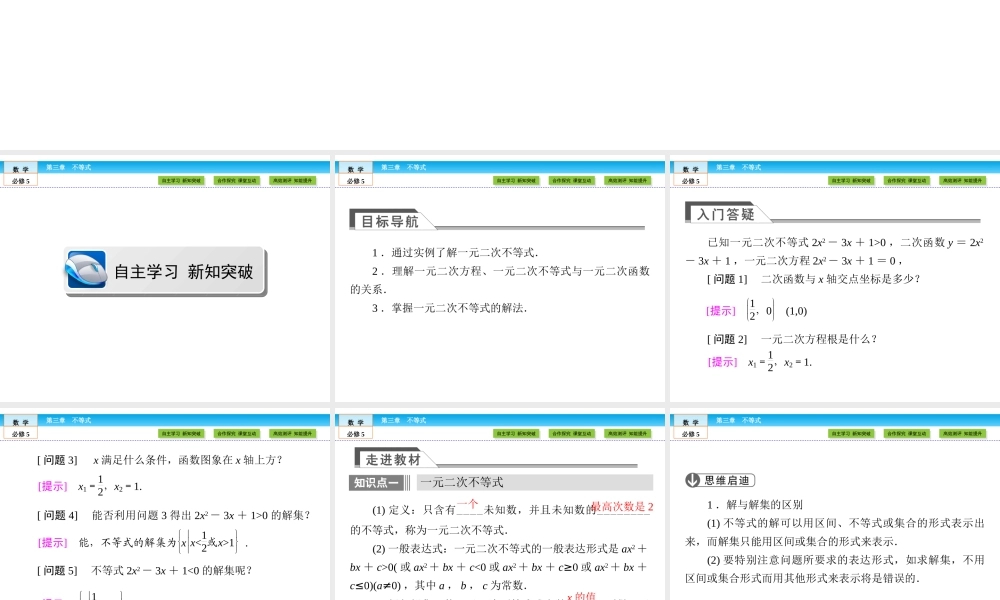Select the 第三章 不等式 chapter title text
1000x600 pixels.
point(68,167)
